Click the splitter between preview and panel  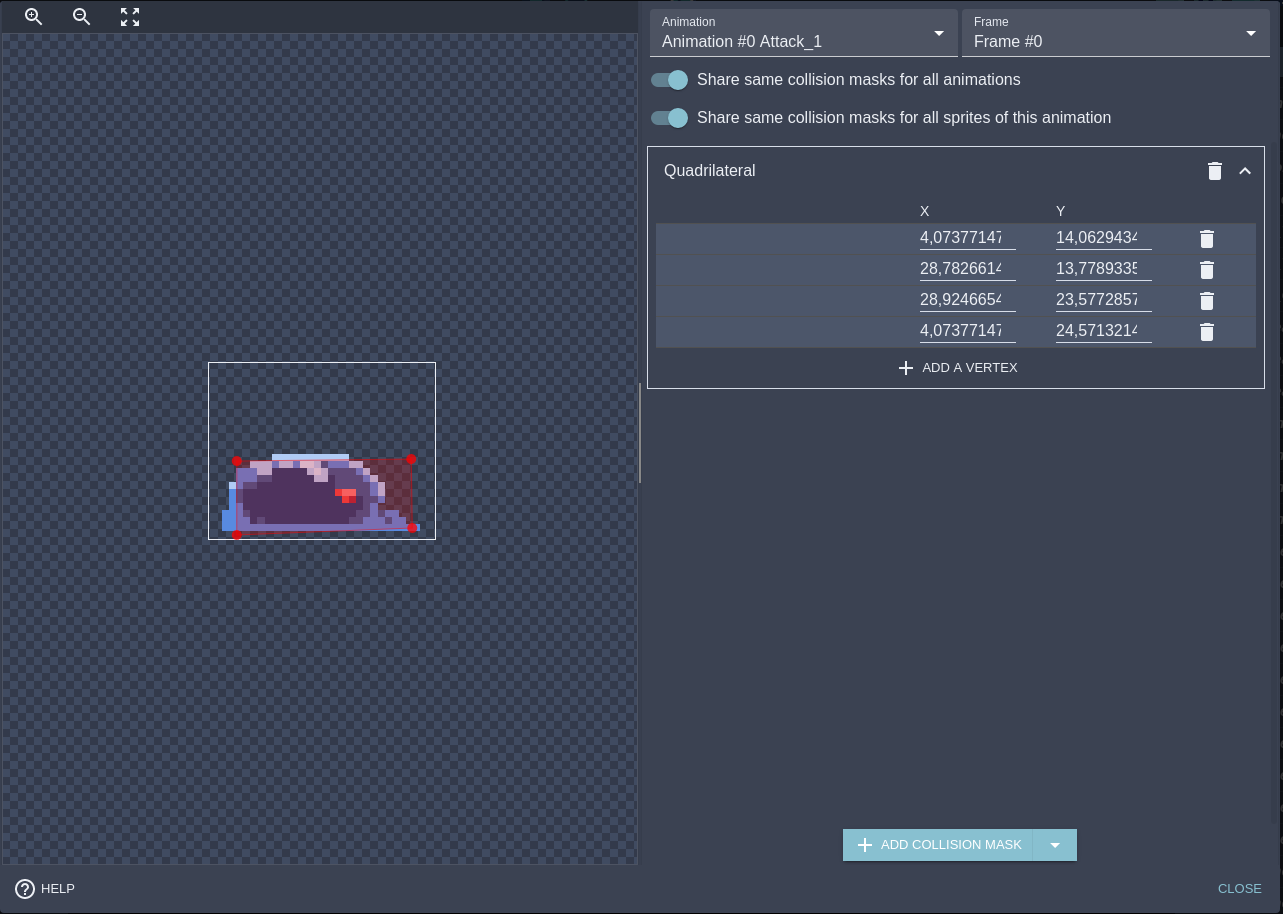pyautogui.click(x=640, y=432)
